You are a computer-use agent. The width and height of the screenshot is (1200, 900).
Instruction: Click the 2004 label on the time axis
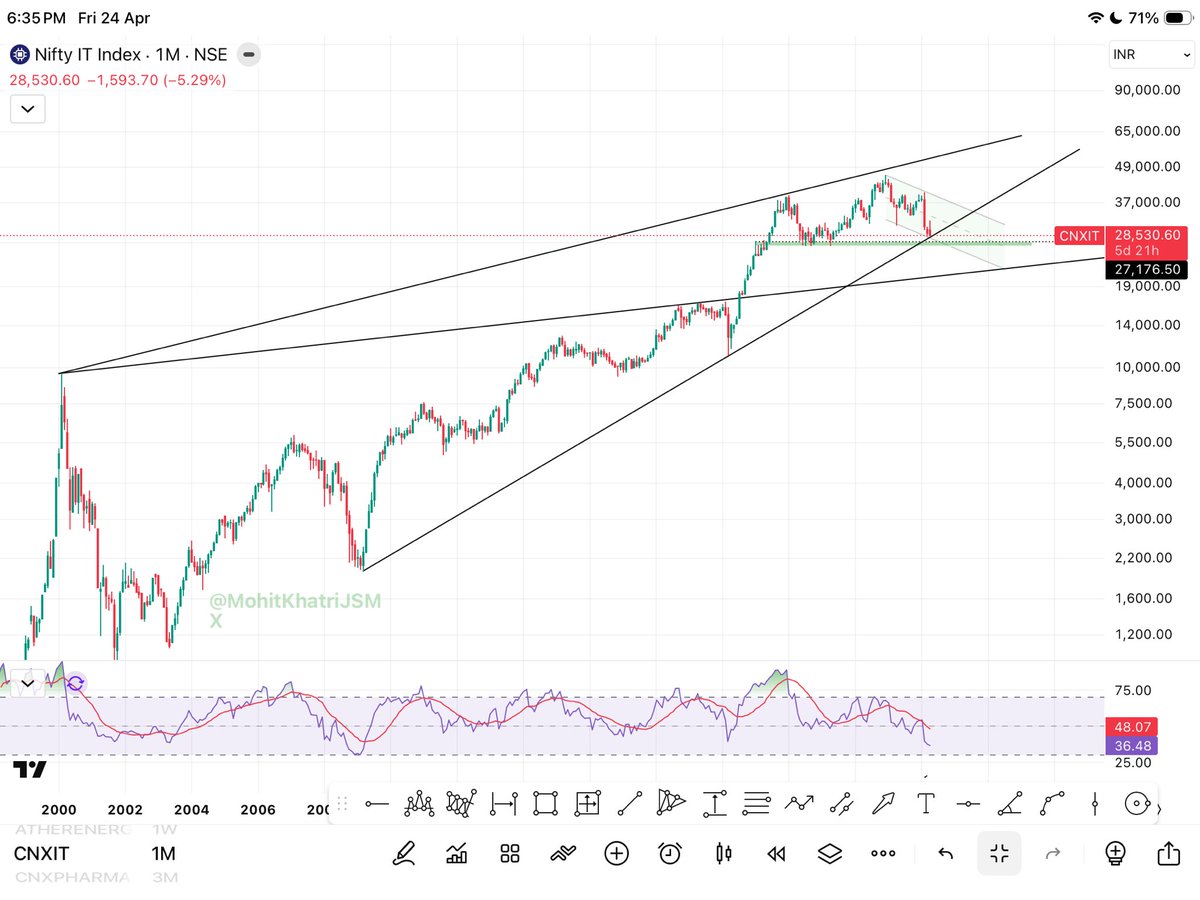click(190, 810)
